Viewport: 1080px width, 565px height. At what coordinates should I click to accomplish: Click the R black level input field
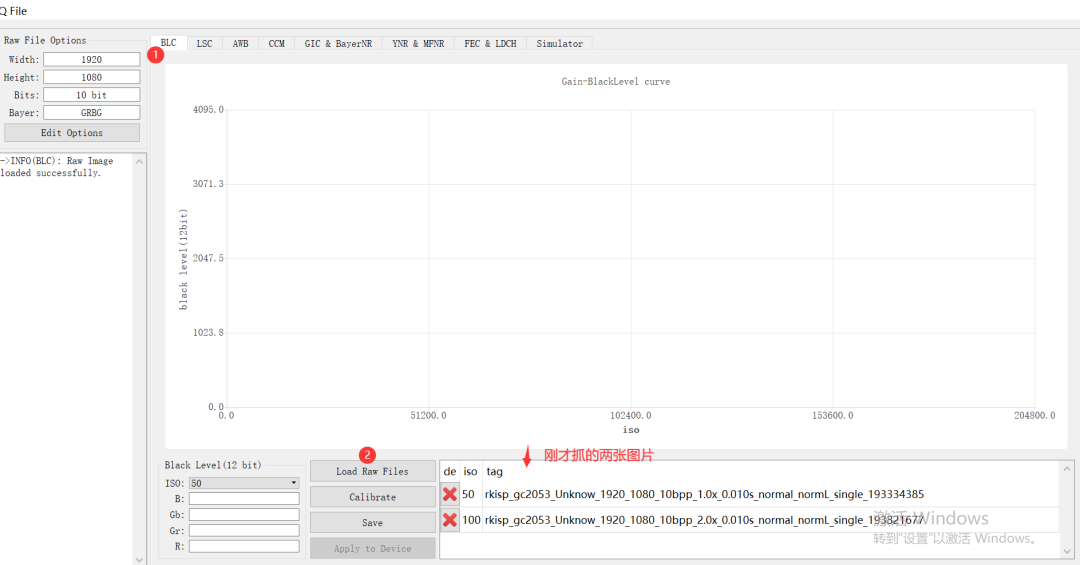pos(244,546)
